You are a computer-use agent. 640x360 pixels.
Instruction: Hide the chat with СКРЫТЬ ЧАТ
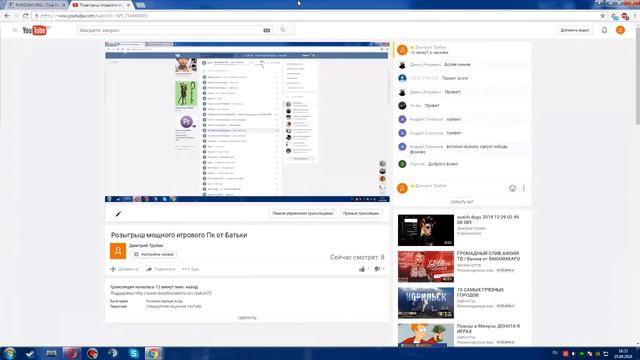point(462,202)
